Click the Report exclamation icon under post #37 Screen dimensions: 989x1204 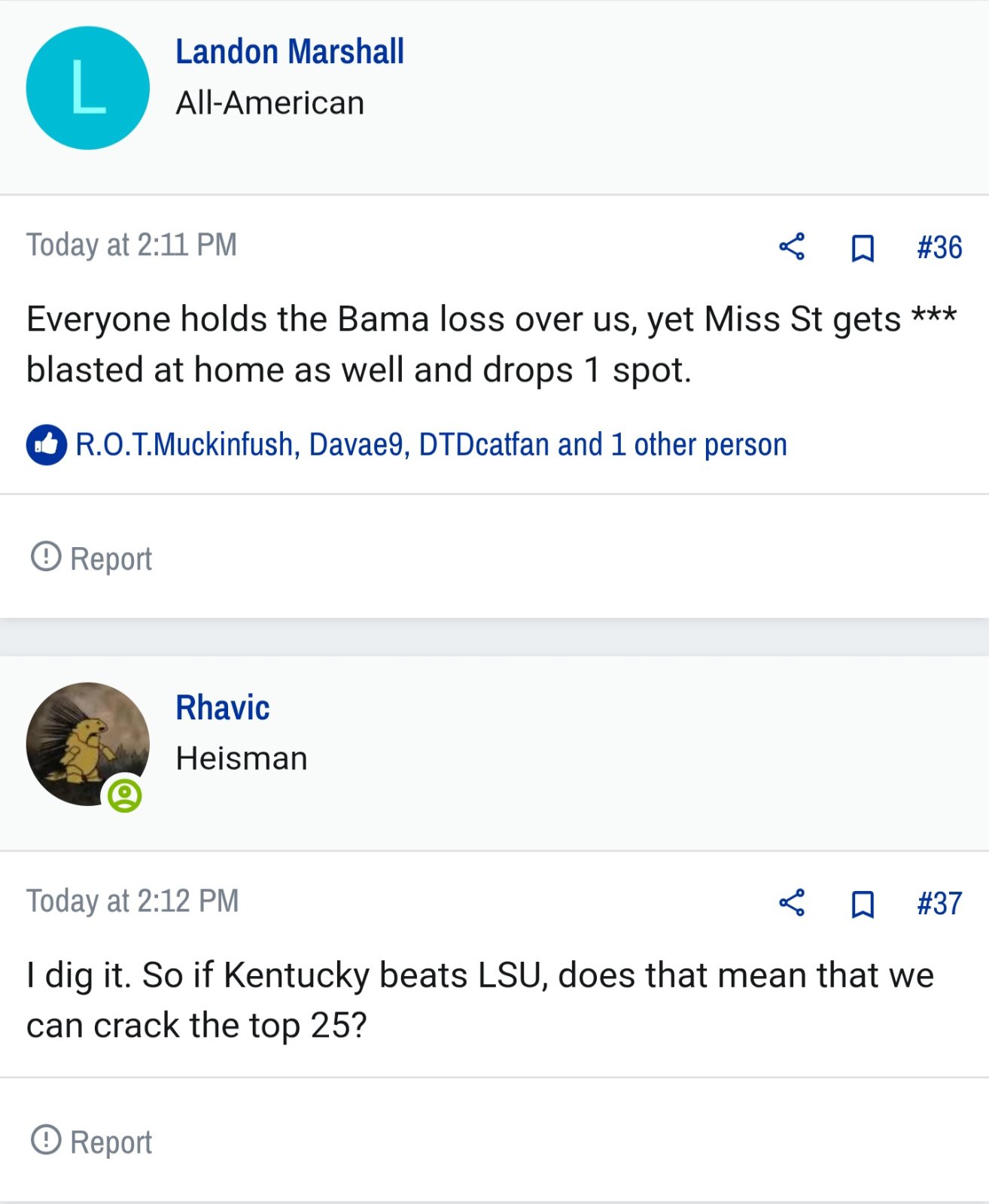point(46,1140)
